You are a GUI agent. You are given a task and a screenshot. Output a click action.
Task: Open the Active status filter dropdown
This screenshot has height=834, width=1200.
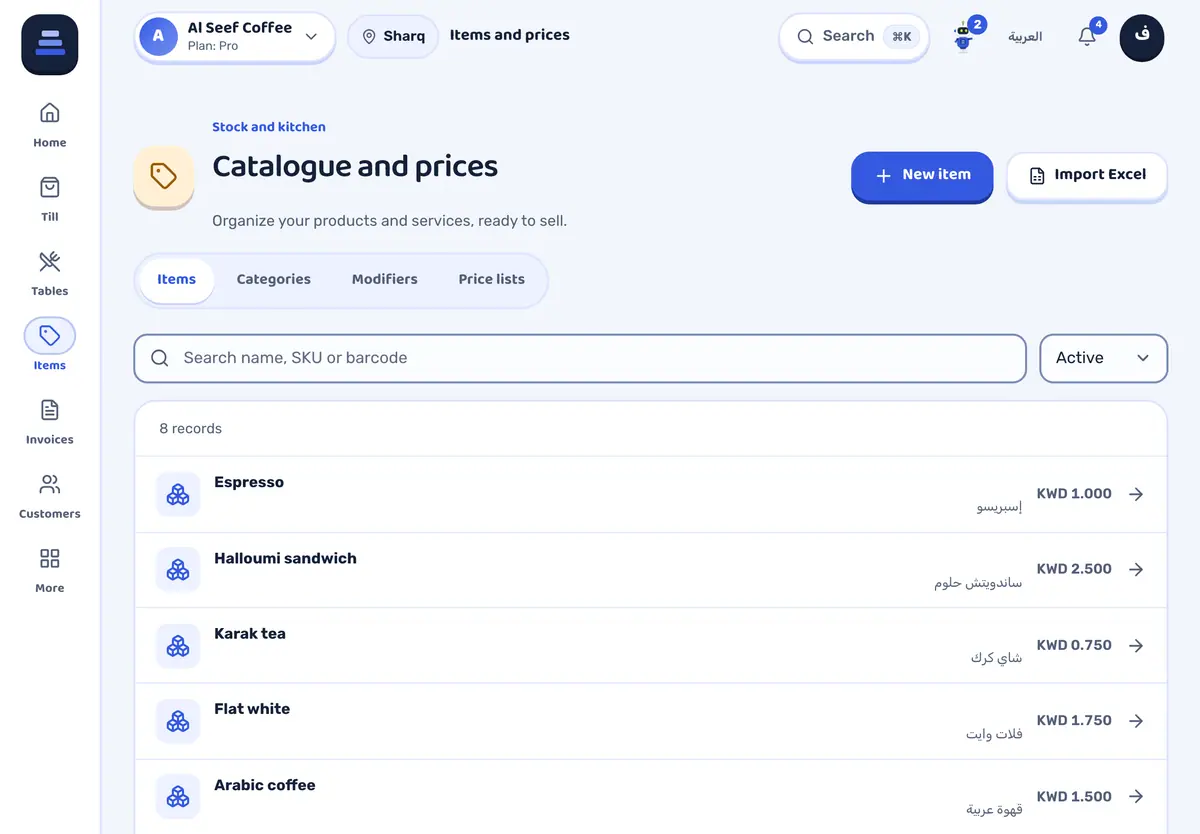1104,358
